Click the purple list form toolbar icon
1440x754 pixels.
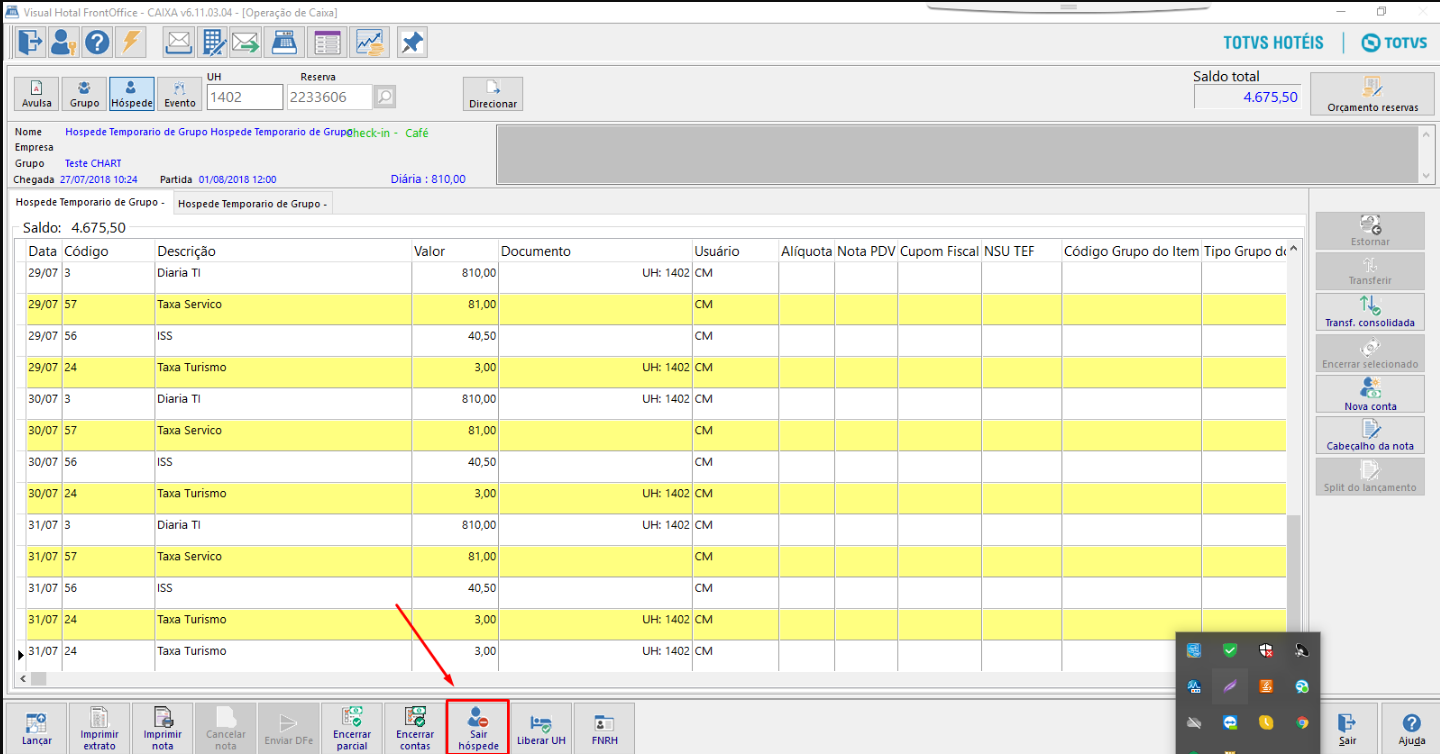[327, 42]
